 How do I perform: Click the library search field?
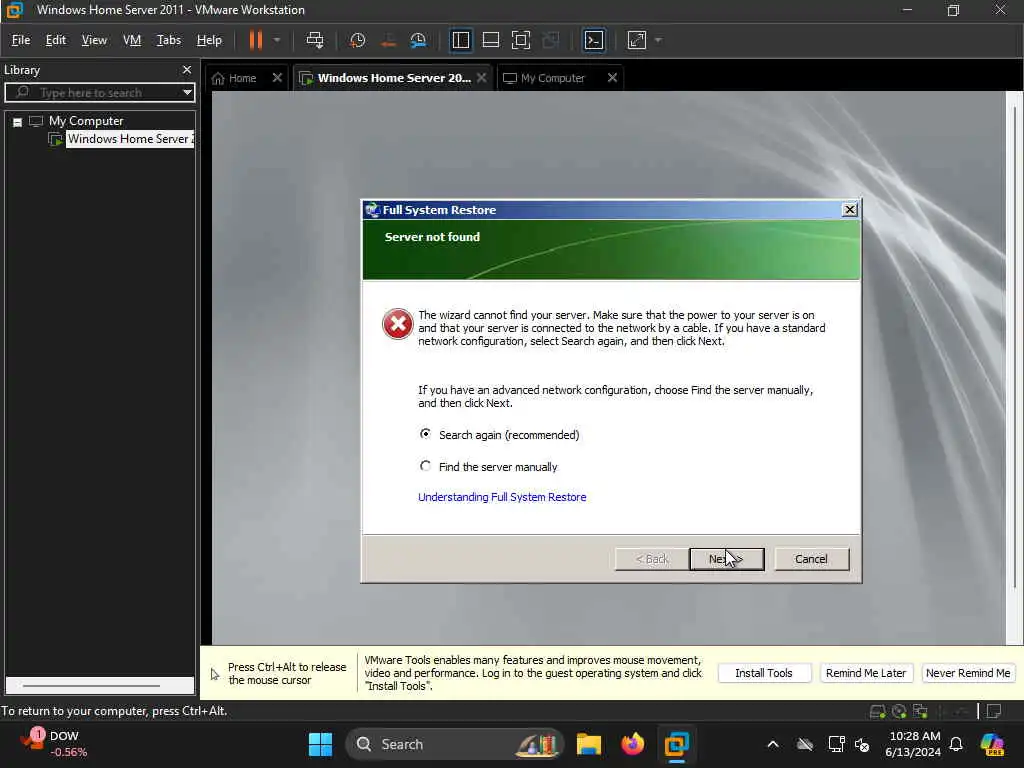pyautogui.click(x=98, y=93)
